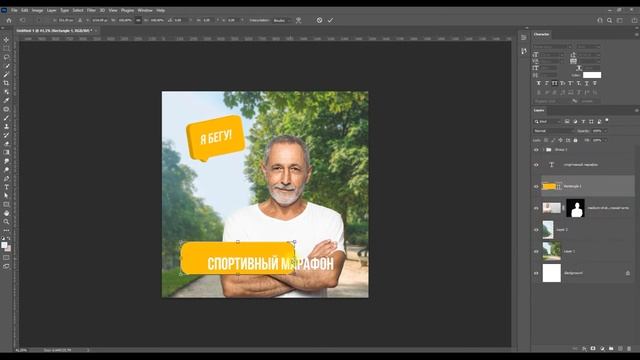Image resolution: width=640 pixels, height=360 pixels.
Task: Open the Interpolation dropdown
Action: 282,20
